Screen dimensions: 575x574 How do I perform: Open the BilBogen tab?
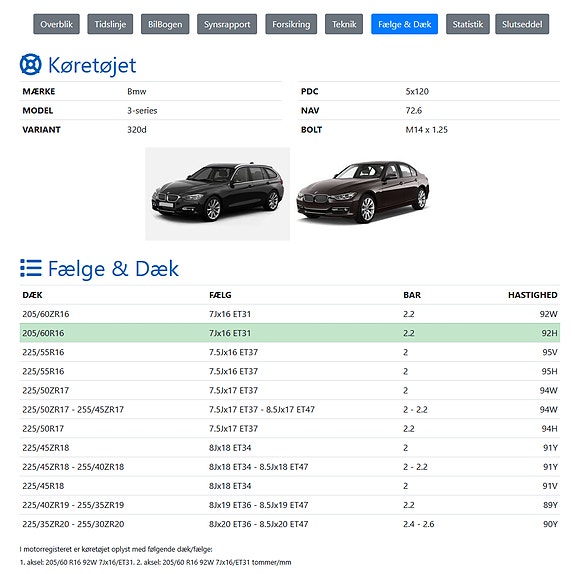tap(165, 24)
